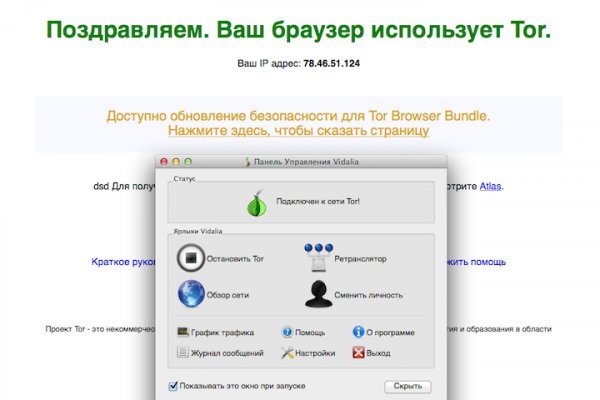Click the green Tor onion status icon
The width and height of the screenshot is (600, 400).
(x=256, y=203)
